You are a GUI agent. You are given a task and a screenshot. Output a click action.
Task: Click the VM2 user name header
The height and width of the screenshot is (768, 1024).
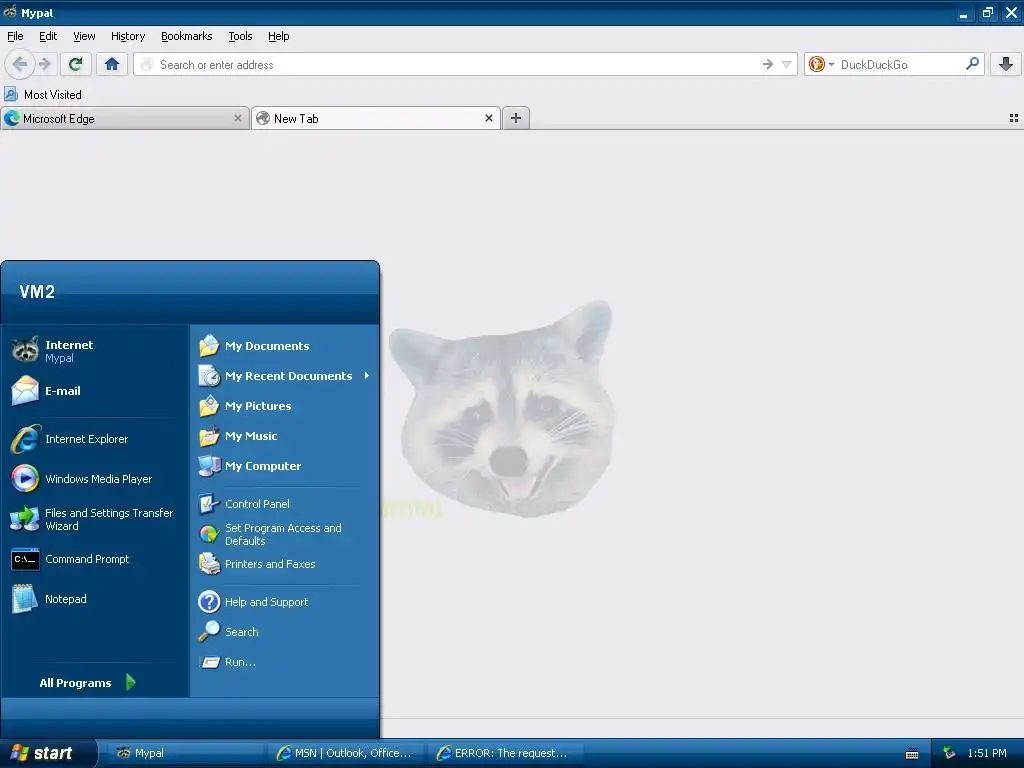click(x=37, y=291)
